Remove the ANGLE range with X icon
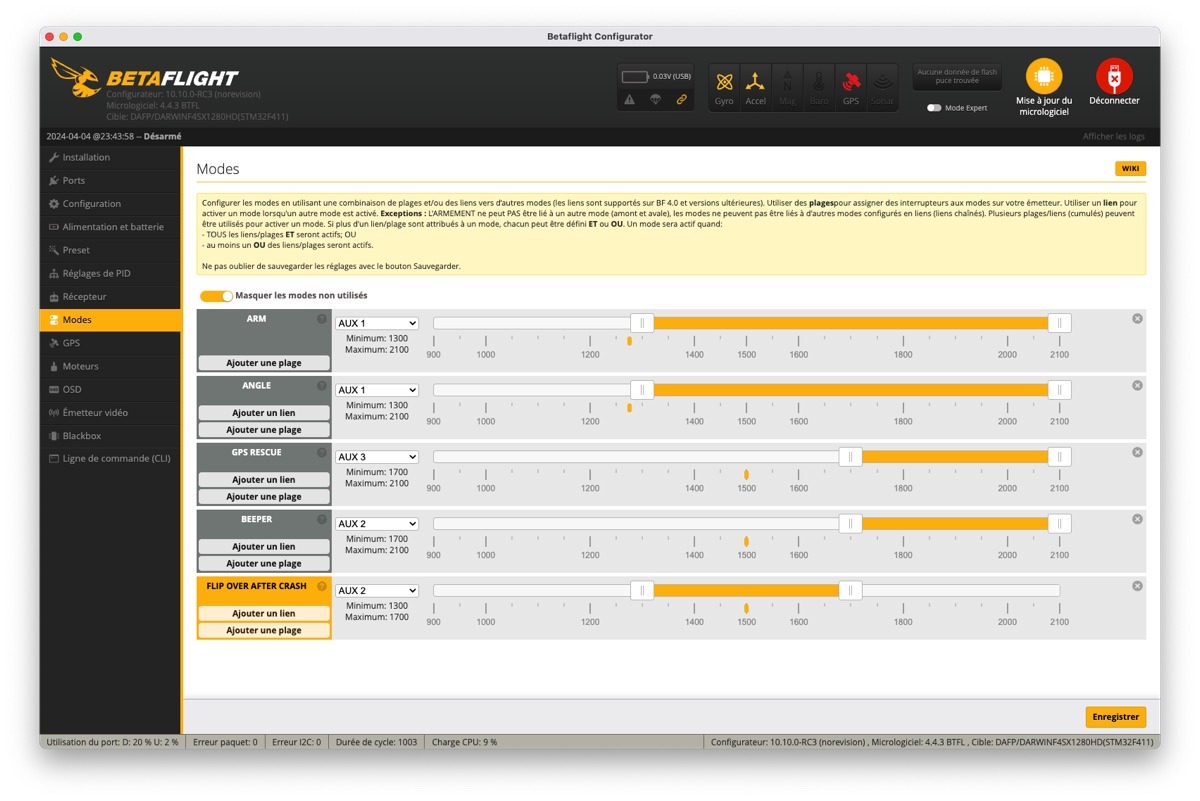This screenshot has width=1200, height=801. (1137, 386)
